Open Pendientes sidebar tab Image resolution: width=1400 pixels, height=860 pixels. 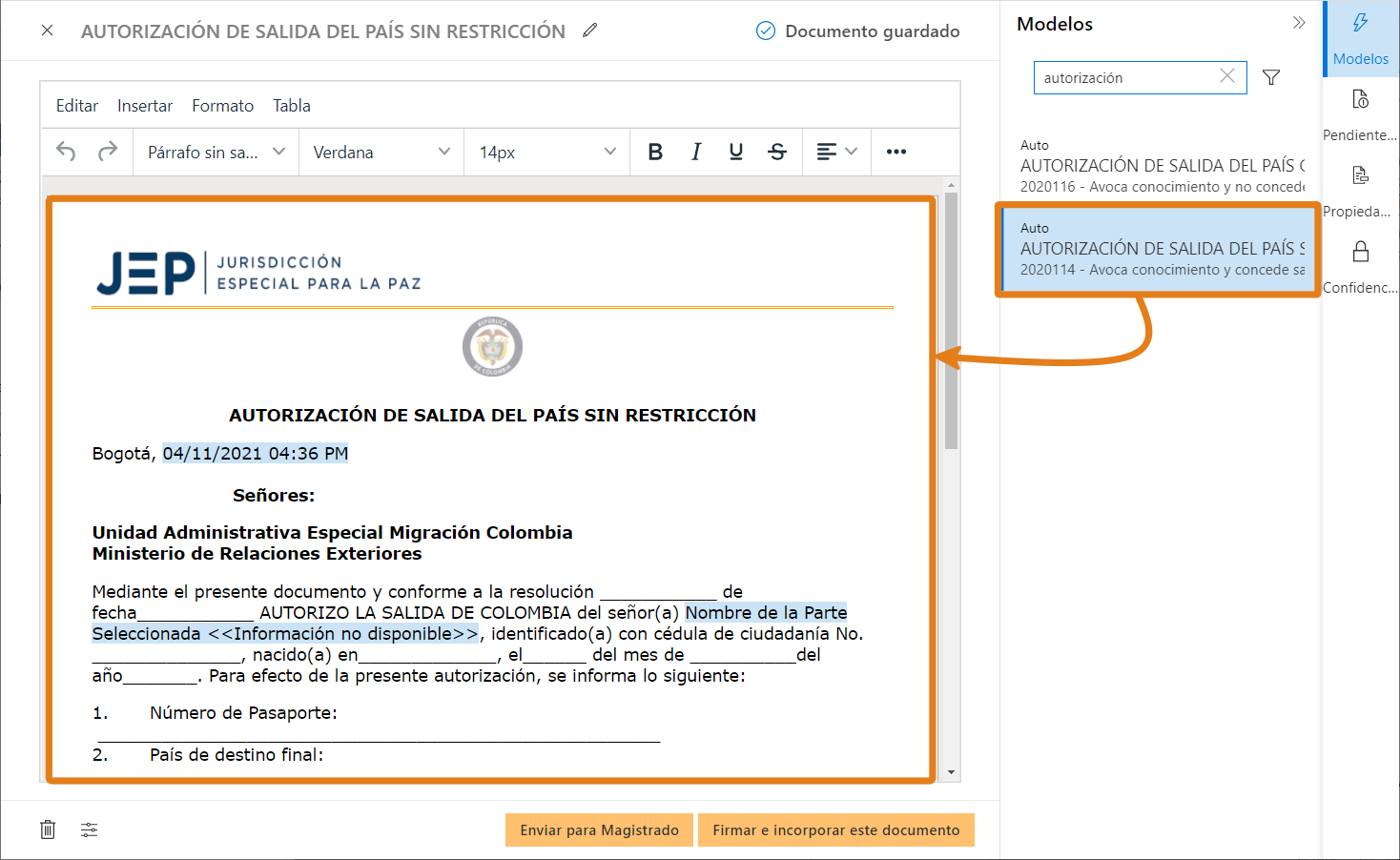click(1361, 115)
